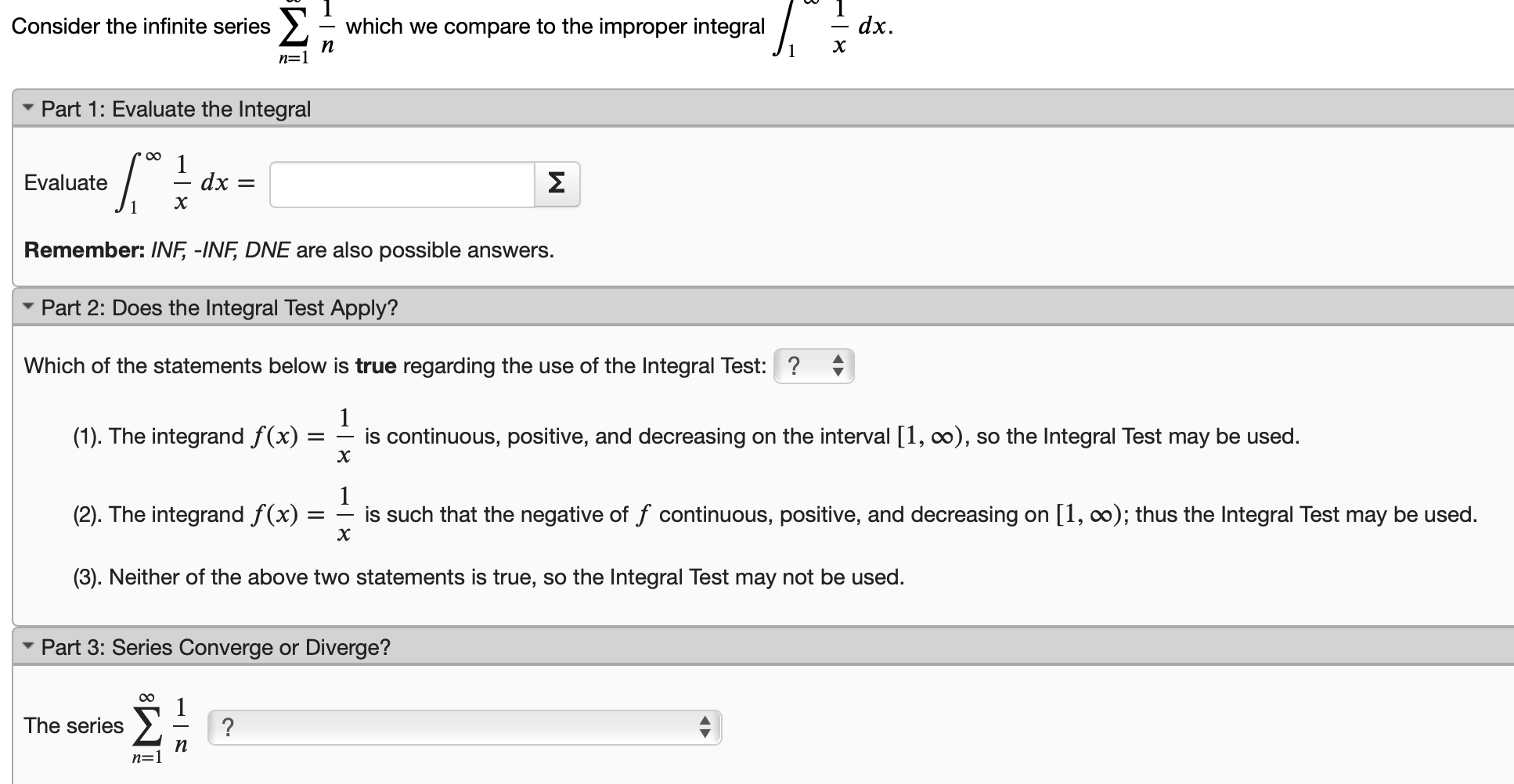
Task: Click the Part 3 disclosure triangle
Action: tap(27, 646)
